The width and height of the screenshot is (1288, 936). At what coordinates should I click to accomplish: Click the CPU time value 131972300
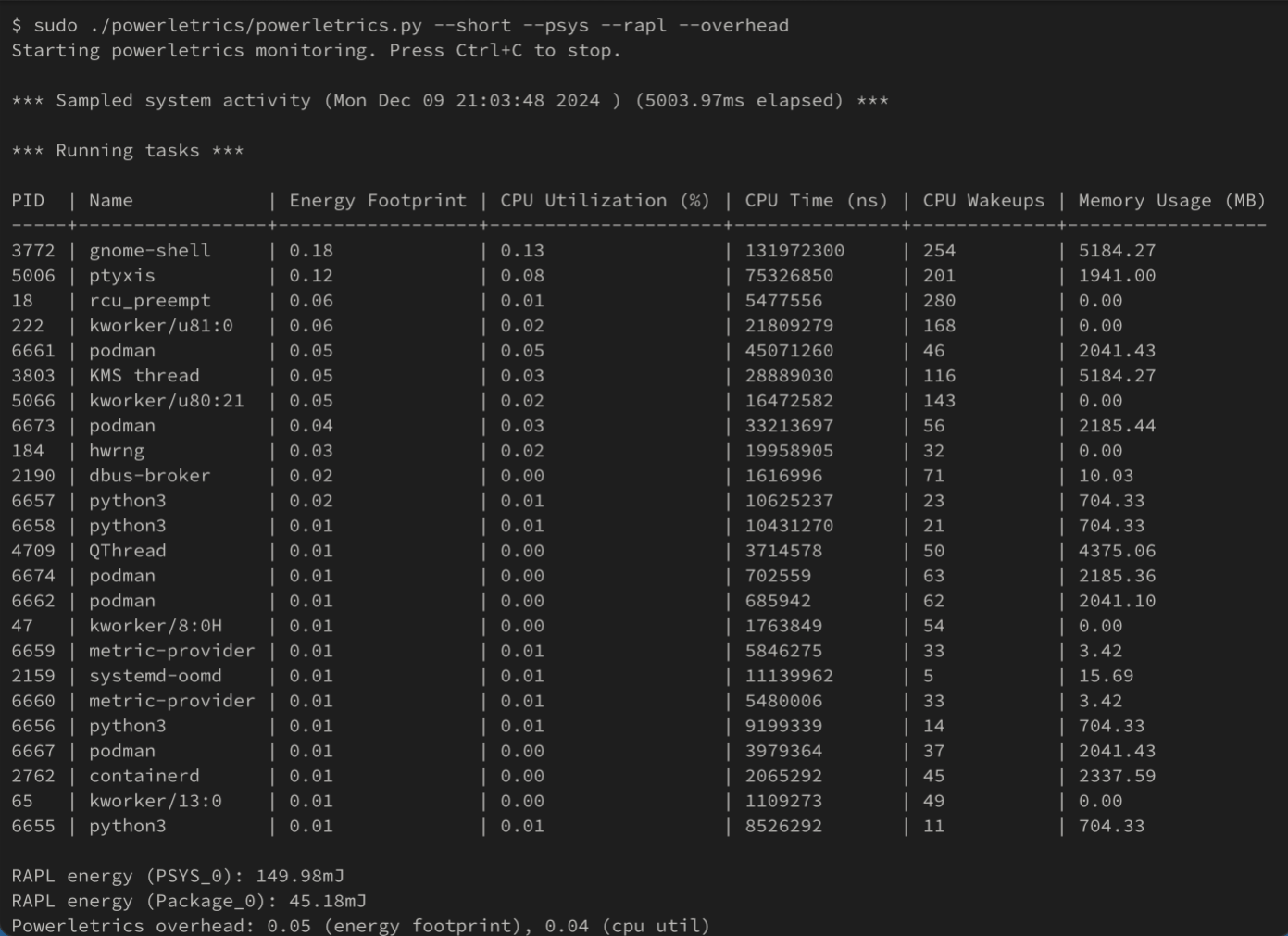pos(794,250)
